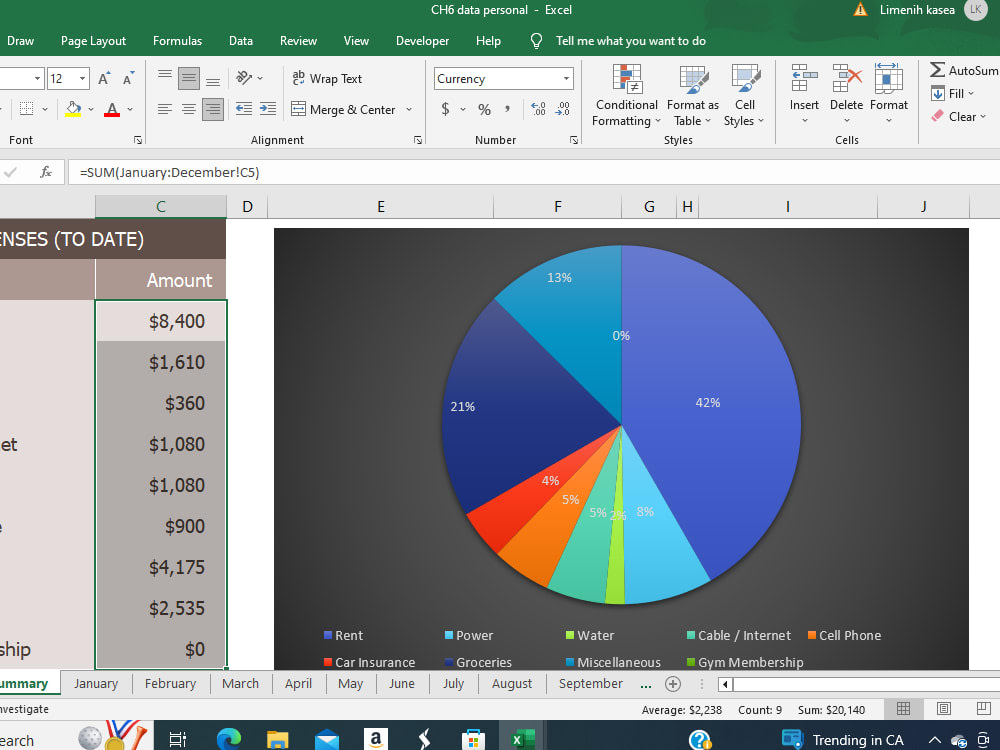
Task: Apply comma style
Action: pyautogui.click(x=507, y=109)
